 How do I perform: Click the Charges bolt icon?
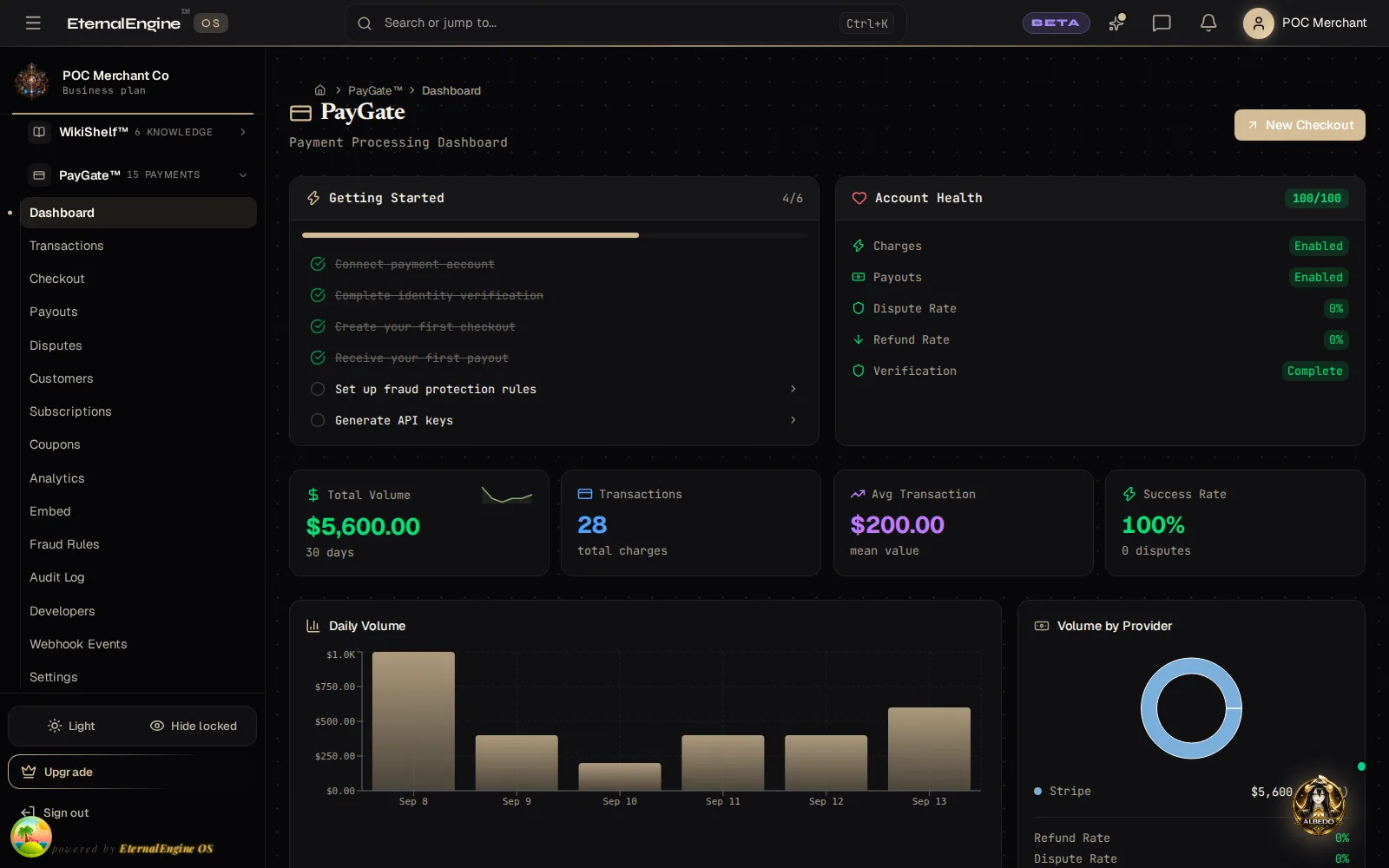point(859,246)
